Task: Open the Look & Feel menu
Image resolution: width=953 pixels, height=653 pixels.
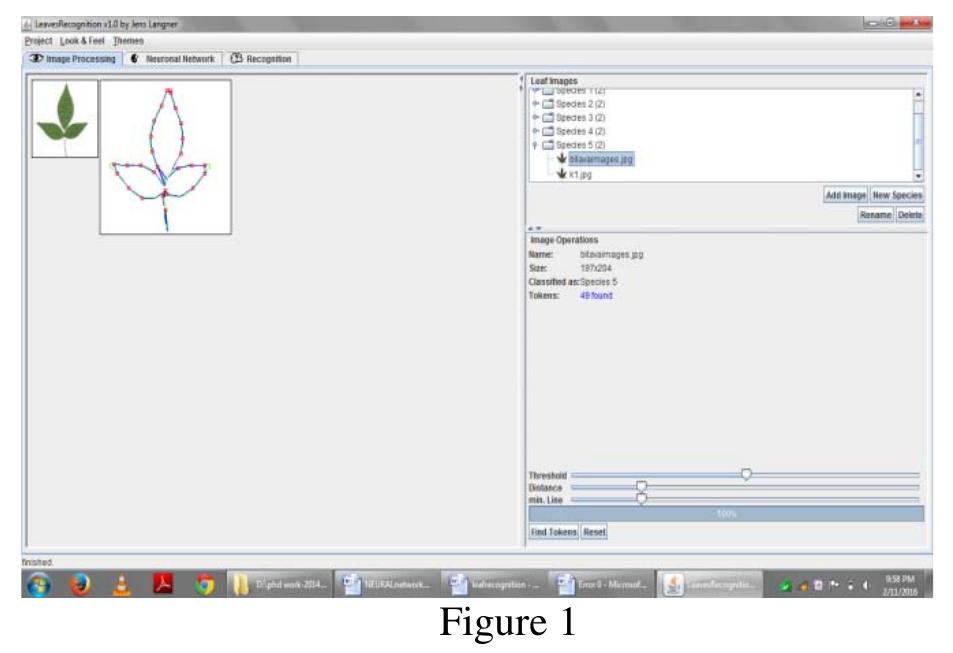Action: [x=83, y=41]
